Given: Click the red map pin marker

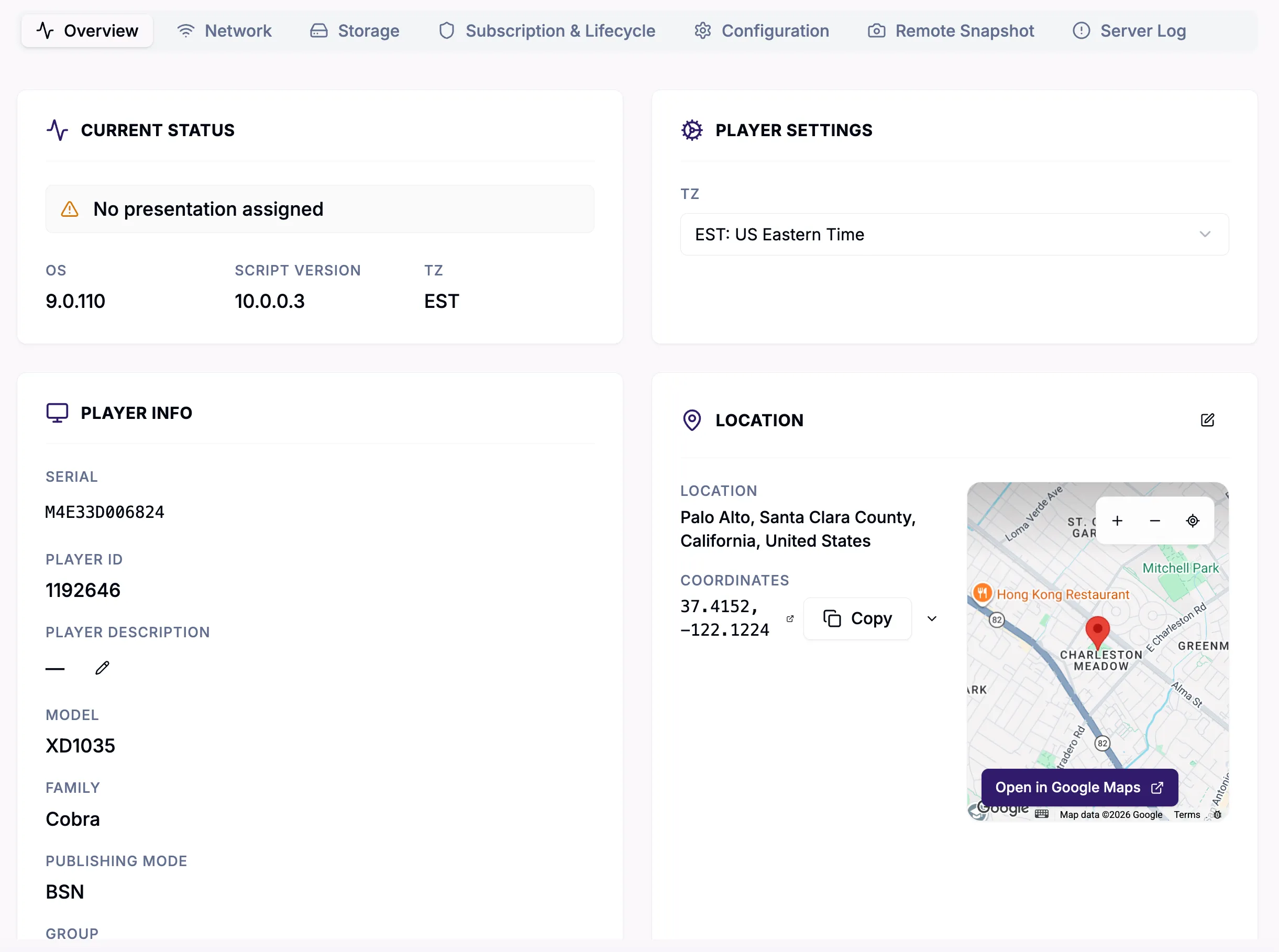Looking at the screenshot, I should click(1097, 632).
